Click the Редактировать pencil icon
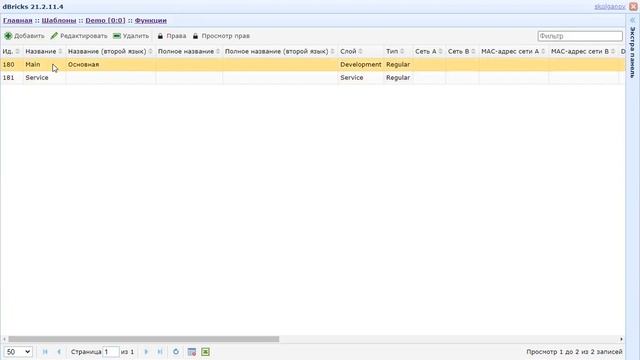 tap(54, 36)
